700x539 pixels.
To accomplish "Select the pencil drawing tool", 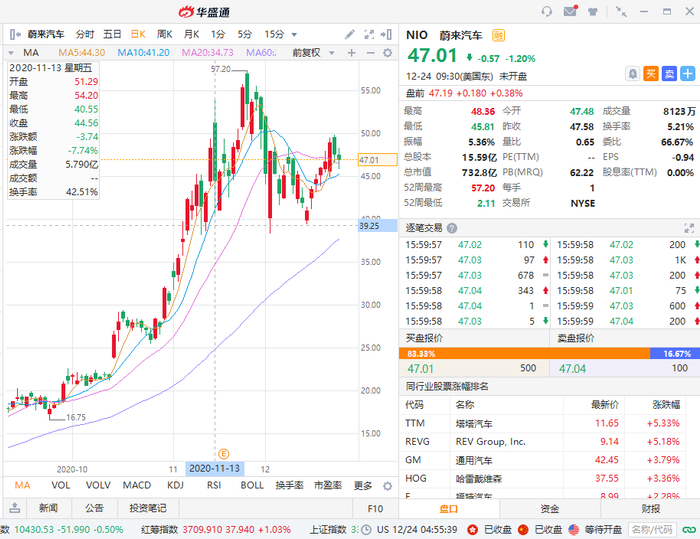I will 350,34.
